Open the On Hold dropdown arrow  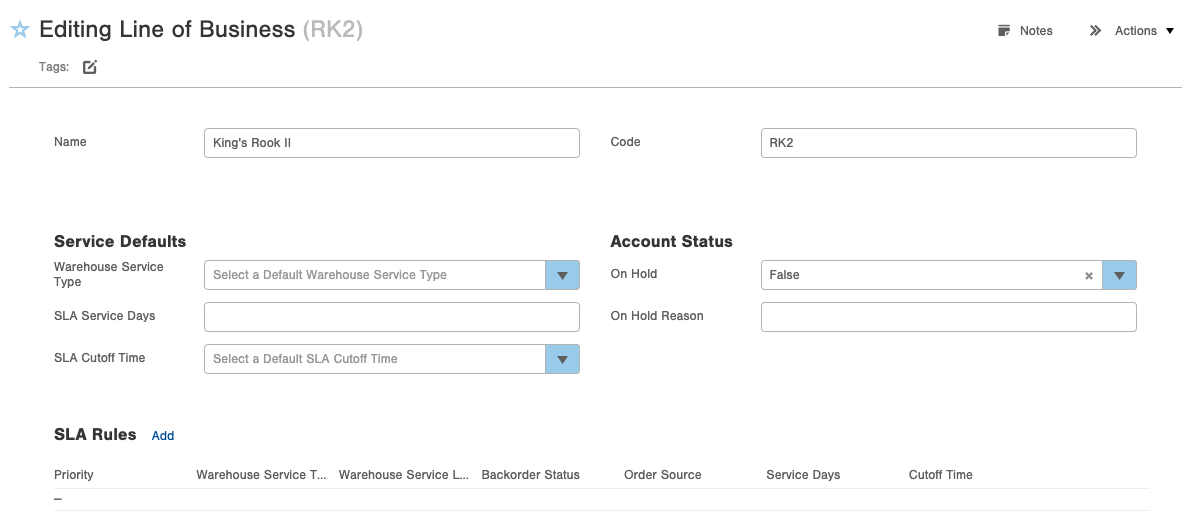pos(1119,275)
